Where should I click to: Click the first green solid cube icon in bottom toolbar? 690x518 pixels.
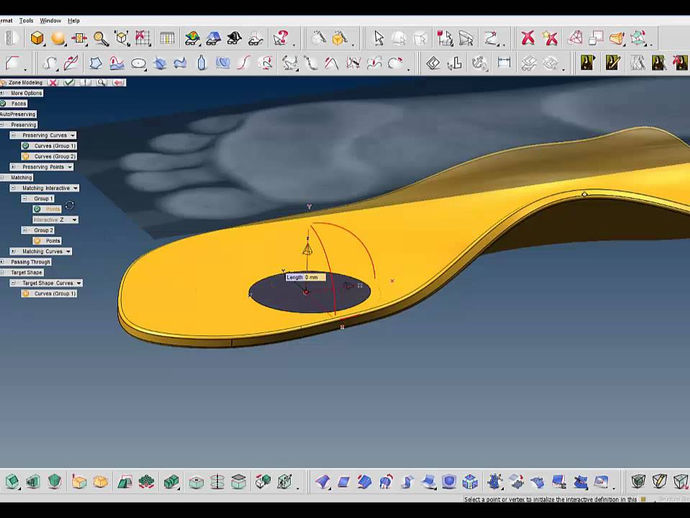[12, 481]
